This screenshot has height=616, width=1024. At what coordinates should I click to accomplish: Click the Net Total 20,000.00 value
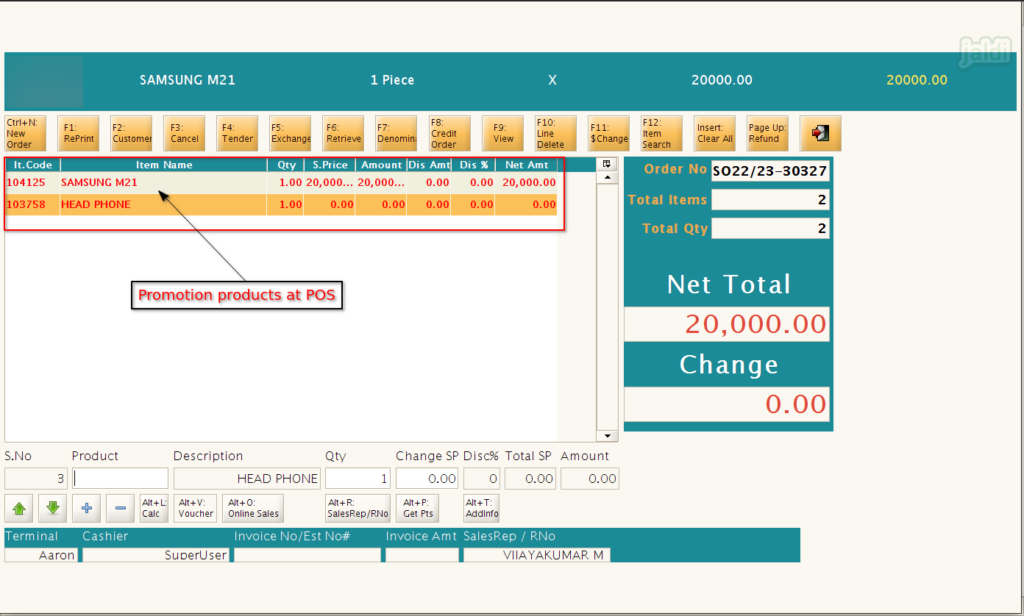click(x=727, y=324)
